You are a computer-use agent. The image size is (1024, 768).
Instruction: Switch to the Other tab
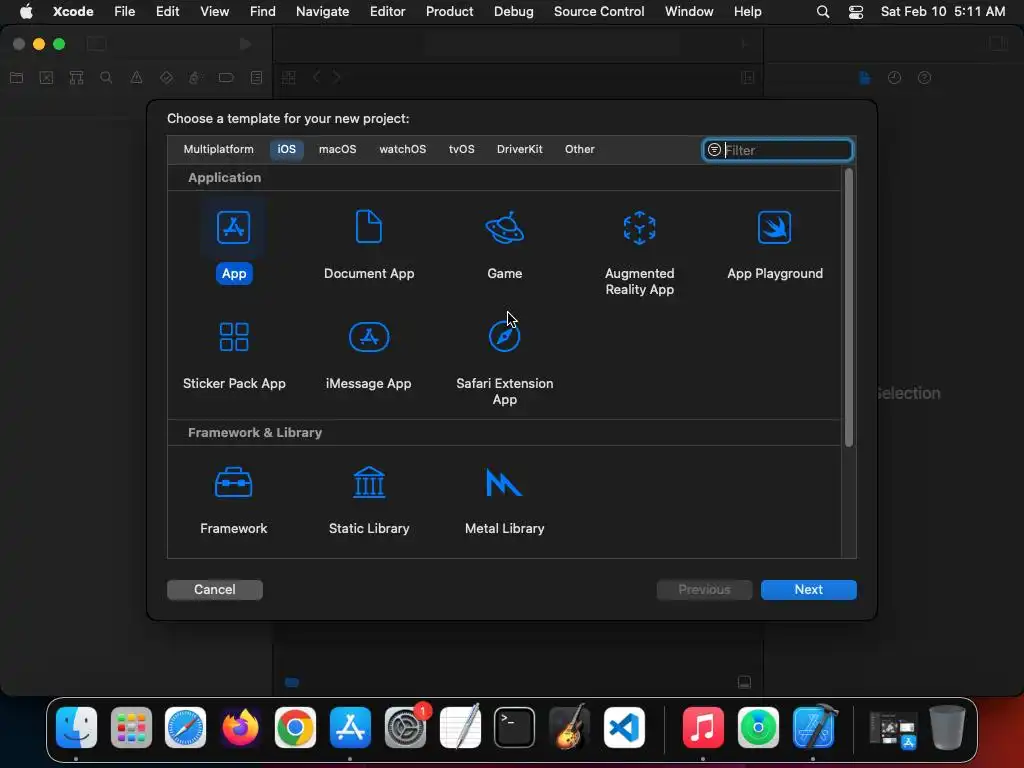coord(579,150)
